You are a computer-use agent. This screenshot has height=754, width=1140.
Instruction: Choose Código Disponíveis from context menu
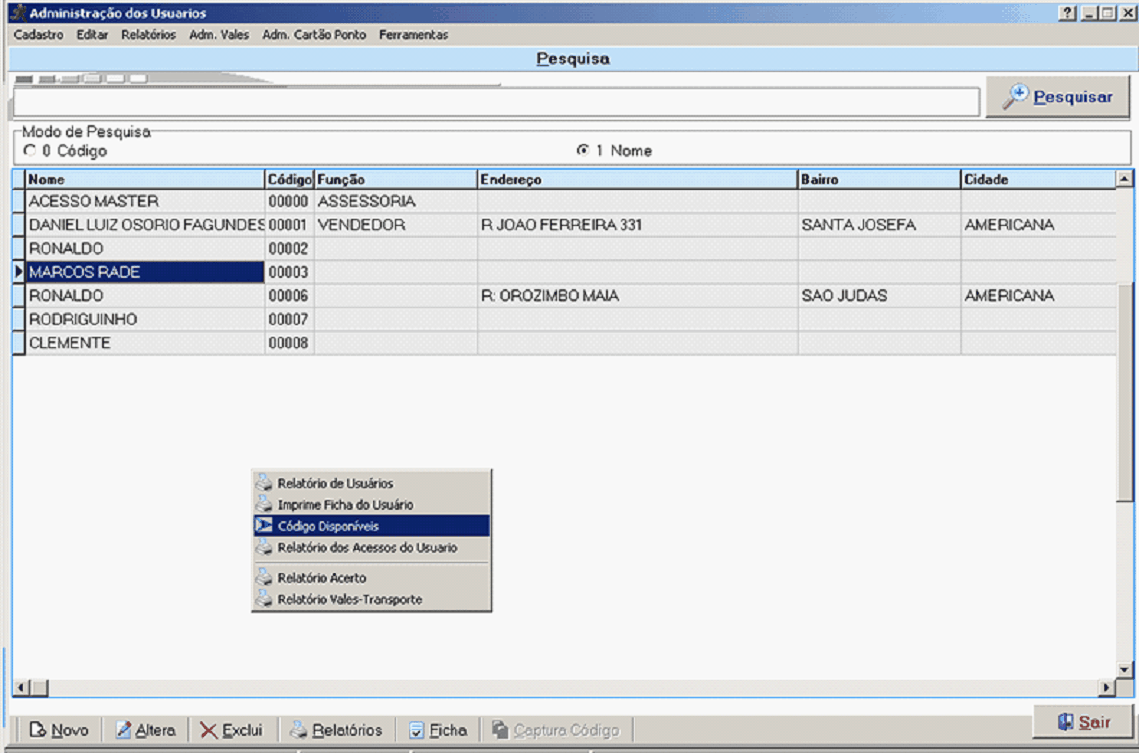click(328, 526)
